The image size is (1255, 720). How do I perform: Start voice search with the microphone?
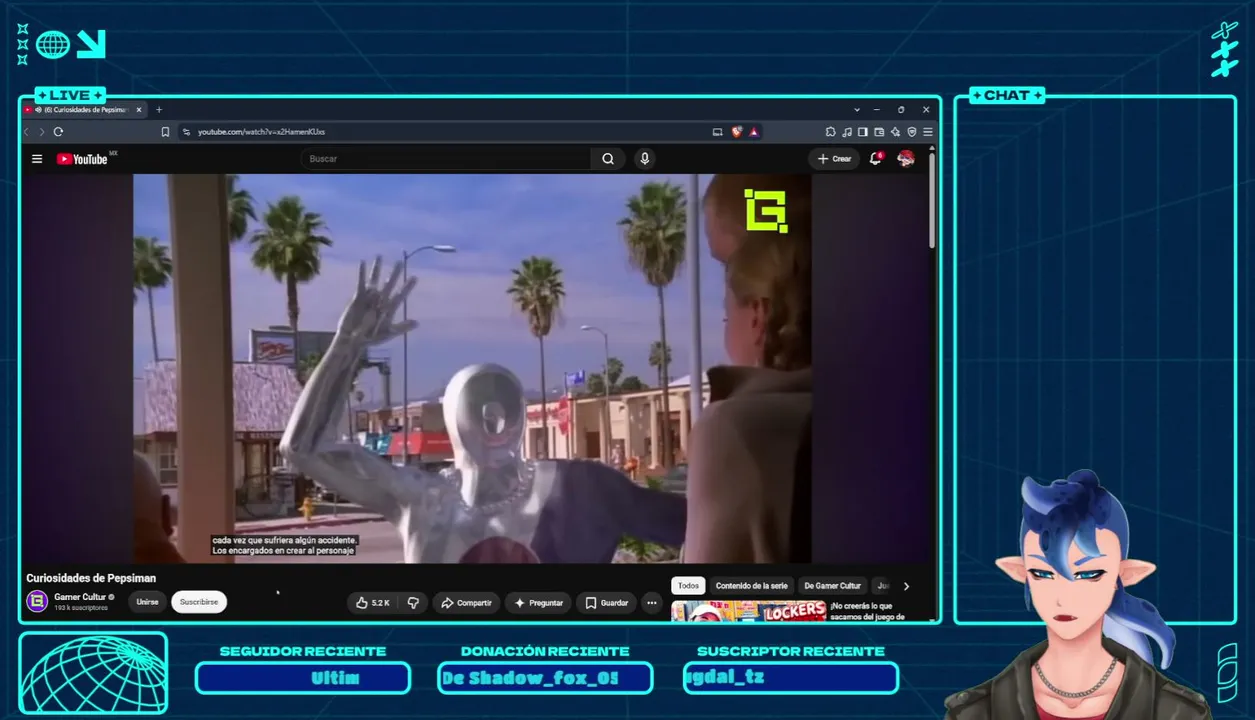(x=645, y=159)
